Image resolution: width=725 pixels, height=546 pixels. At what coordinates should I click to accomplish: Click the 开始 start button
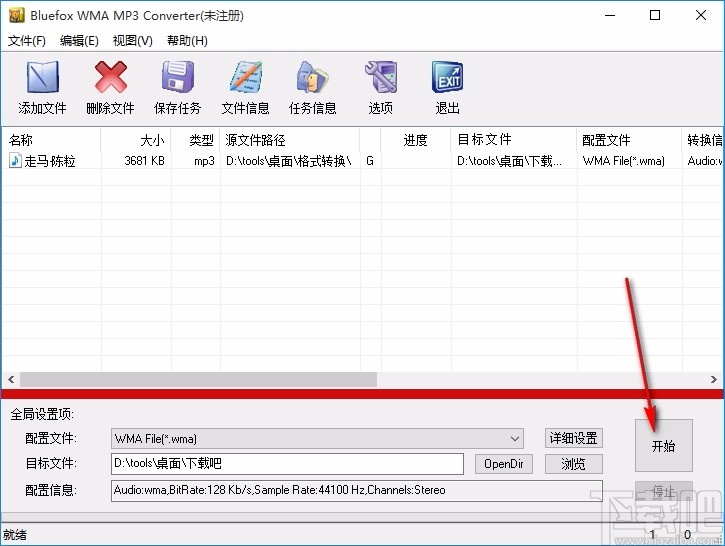click(664, 446)
